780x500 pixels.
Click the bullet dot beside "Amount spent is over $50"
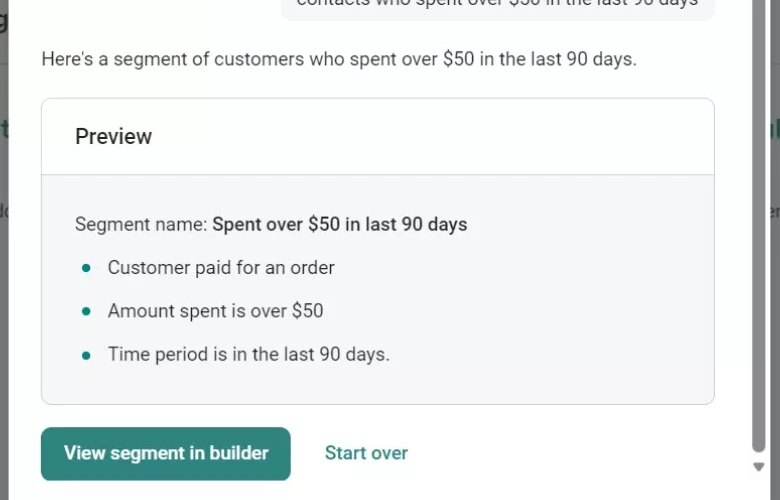point(86,311)
